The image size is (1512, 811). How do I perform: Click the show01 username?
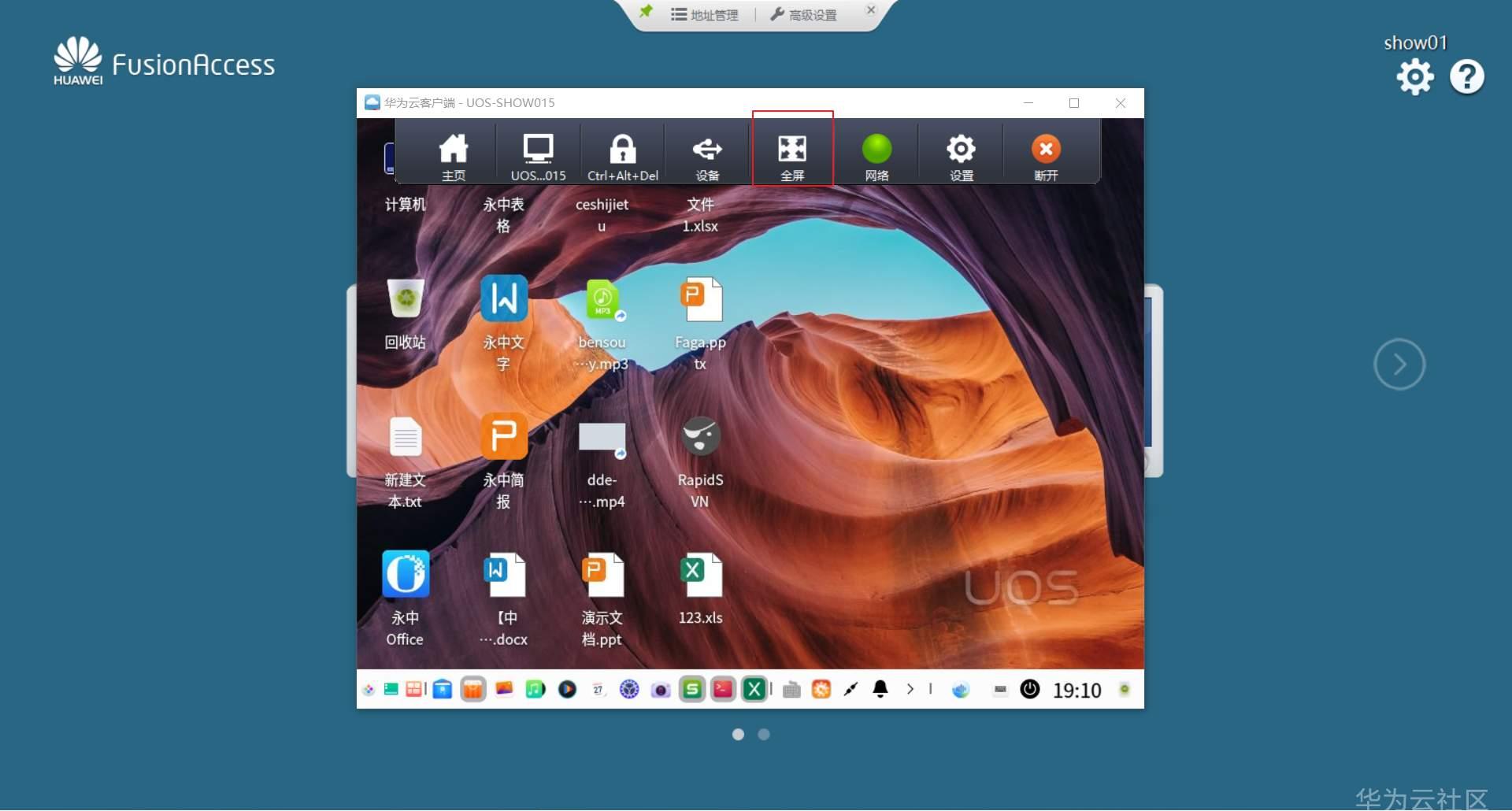[1415, 43]
